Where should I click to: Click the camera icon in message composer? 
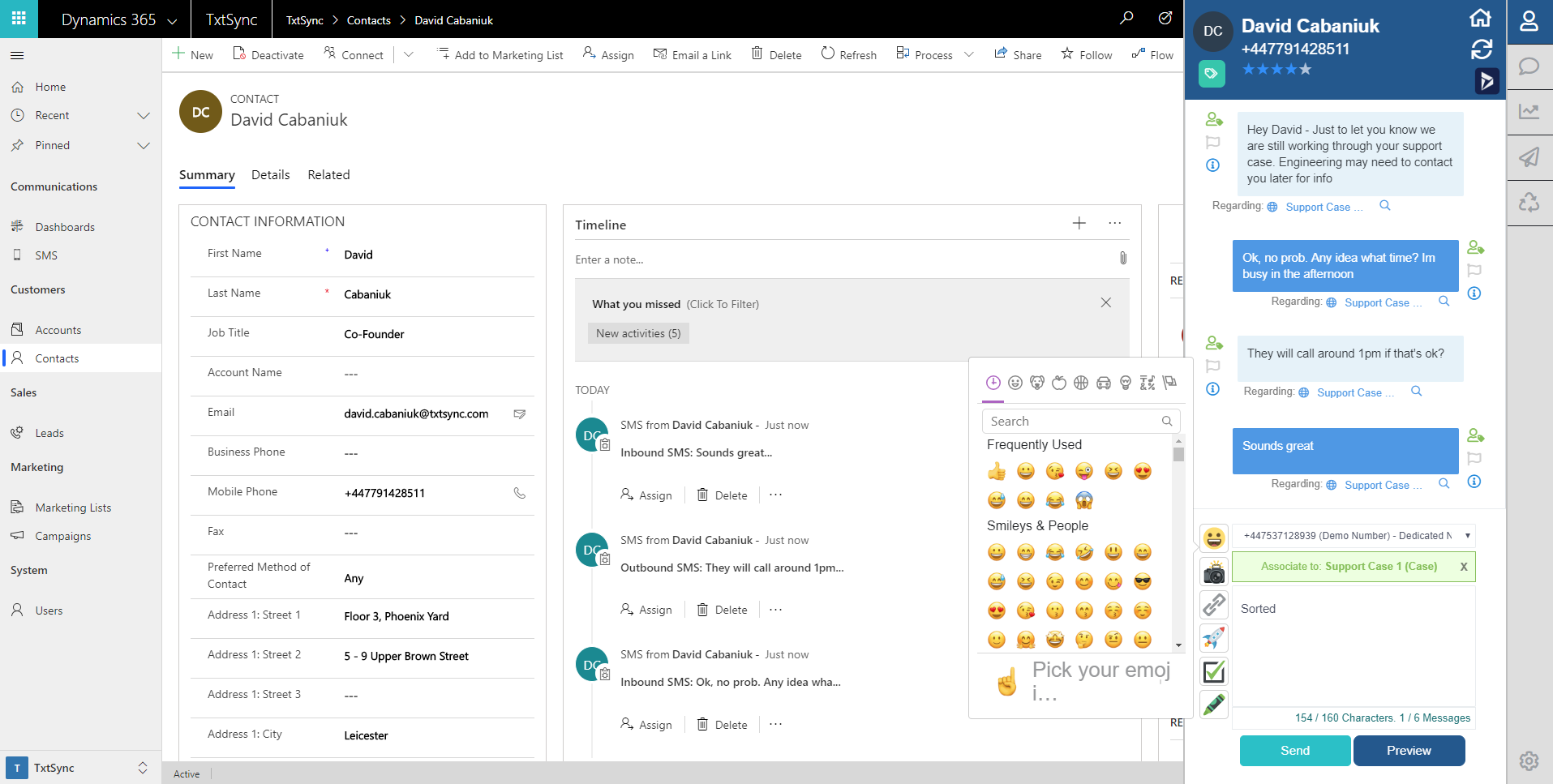(1213, 573)
